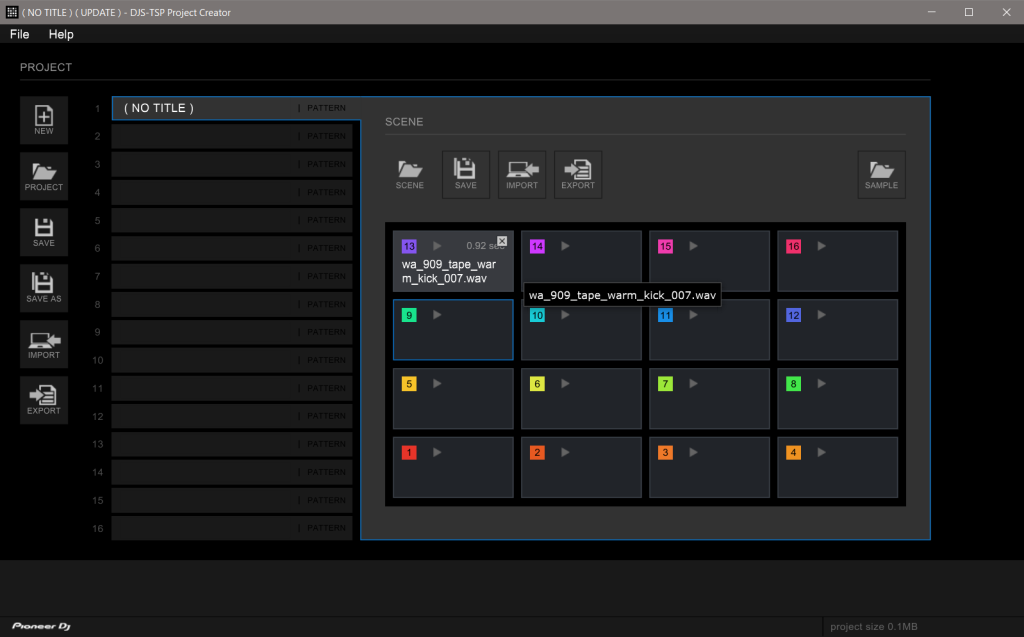
Task: Open the File menu
Action: coord(20,34)
